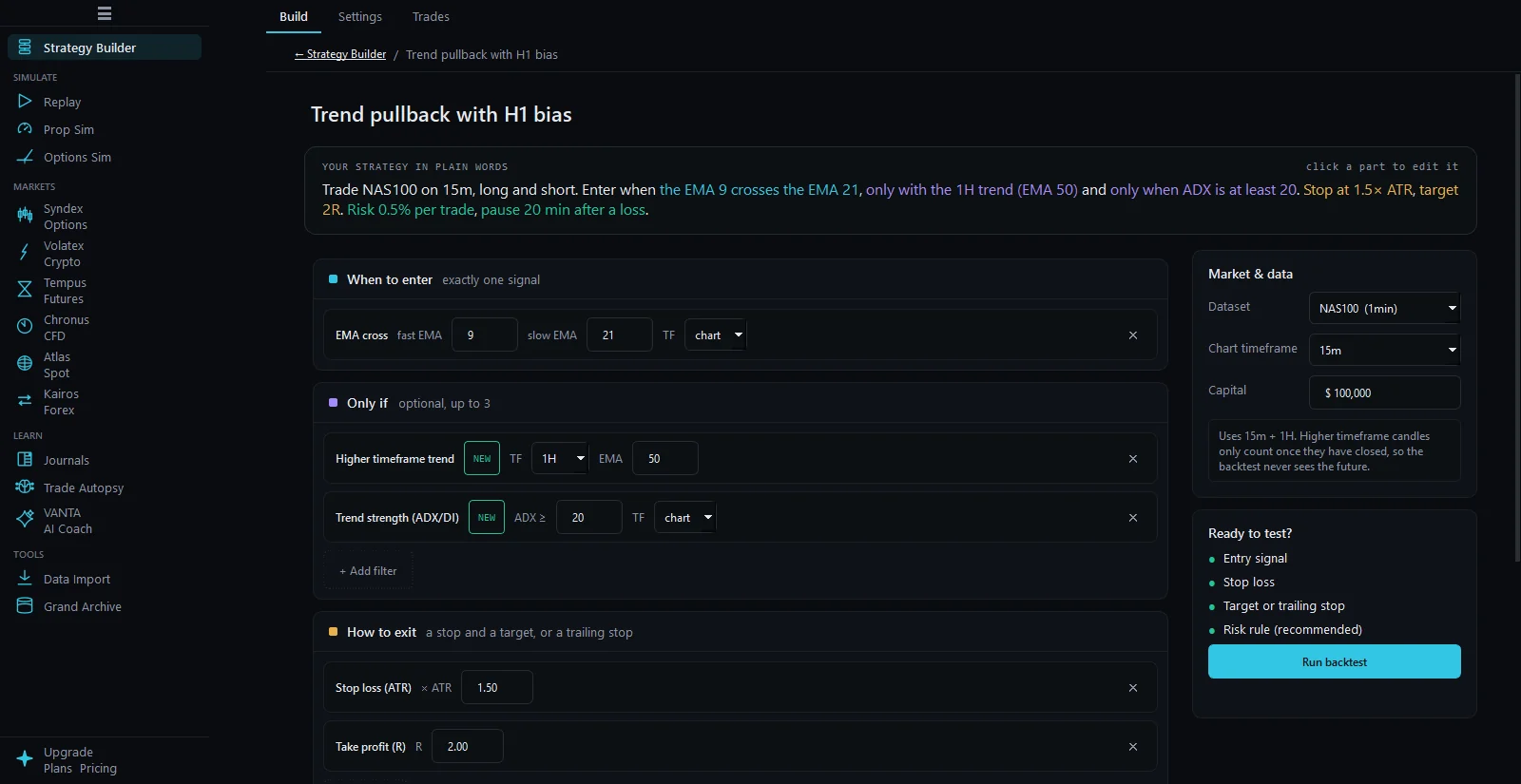Go back via Strategy Builder breadcrumb link
Screen dimensions: 1521x784
pos(340,54)
